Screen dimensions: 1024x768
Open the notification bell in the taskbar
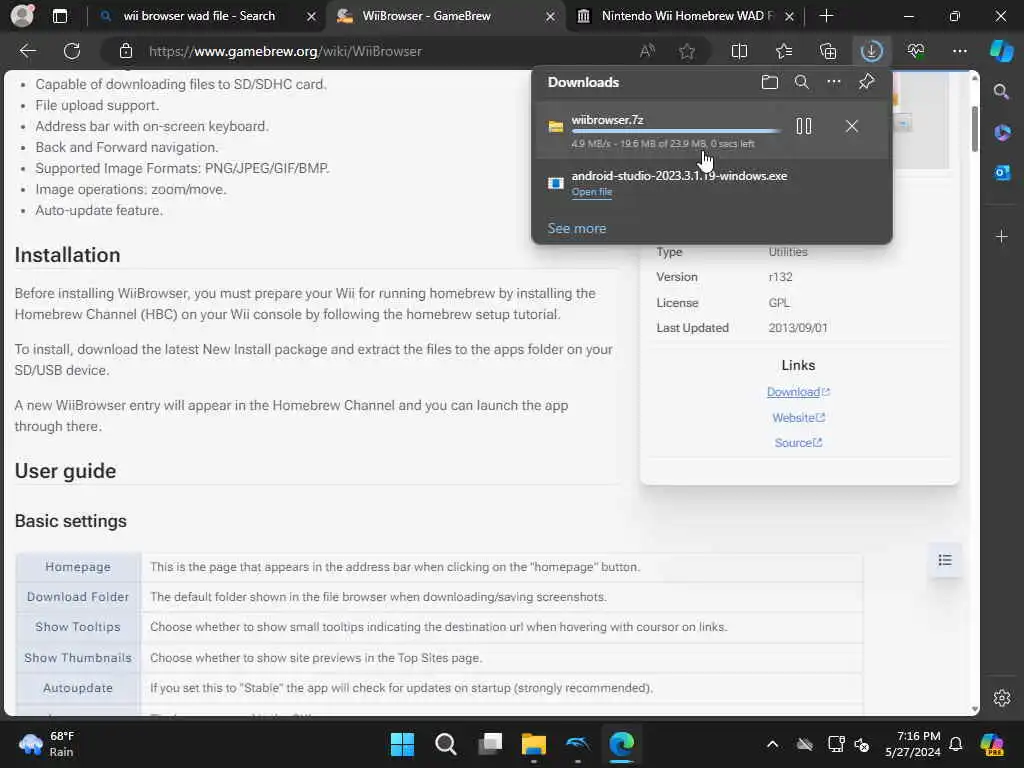(x=955, y=744)
